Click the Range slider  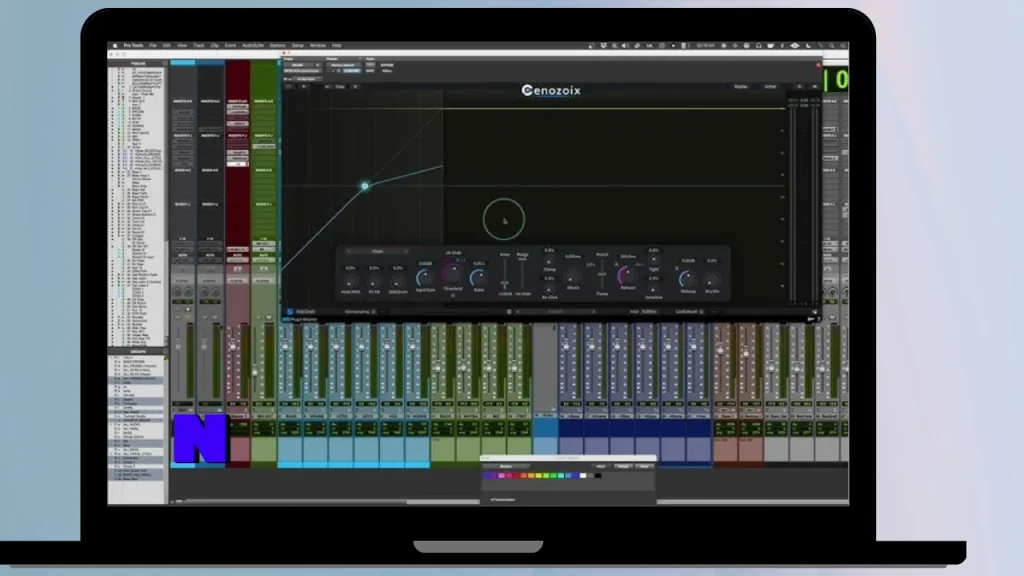tap(522, 274)
